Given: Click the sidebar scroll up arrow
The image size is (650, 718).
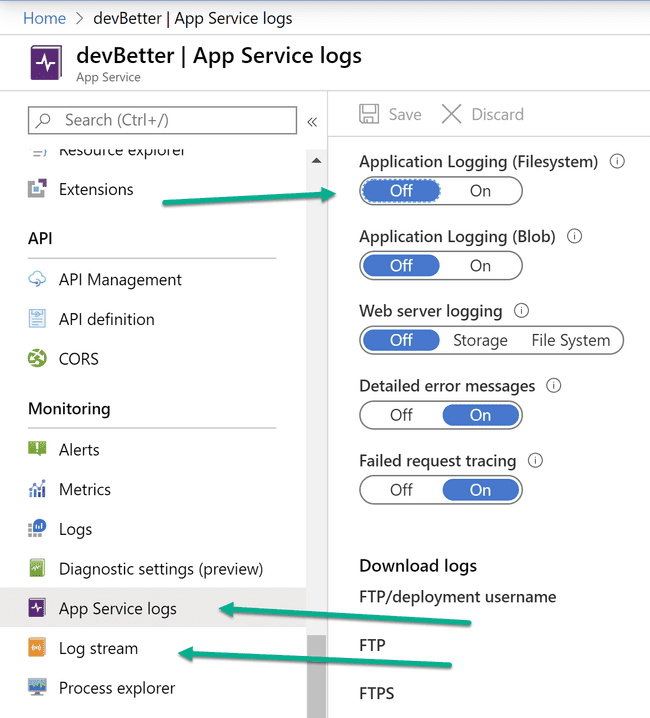Looking at the screenshot, I should (x=316, y=161).
